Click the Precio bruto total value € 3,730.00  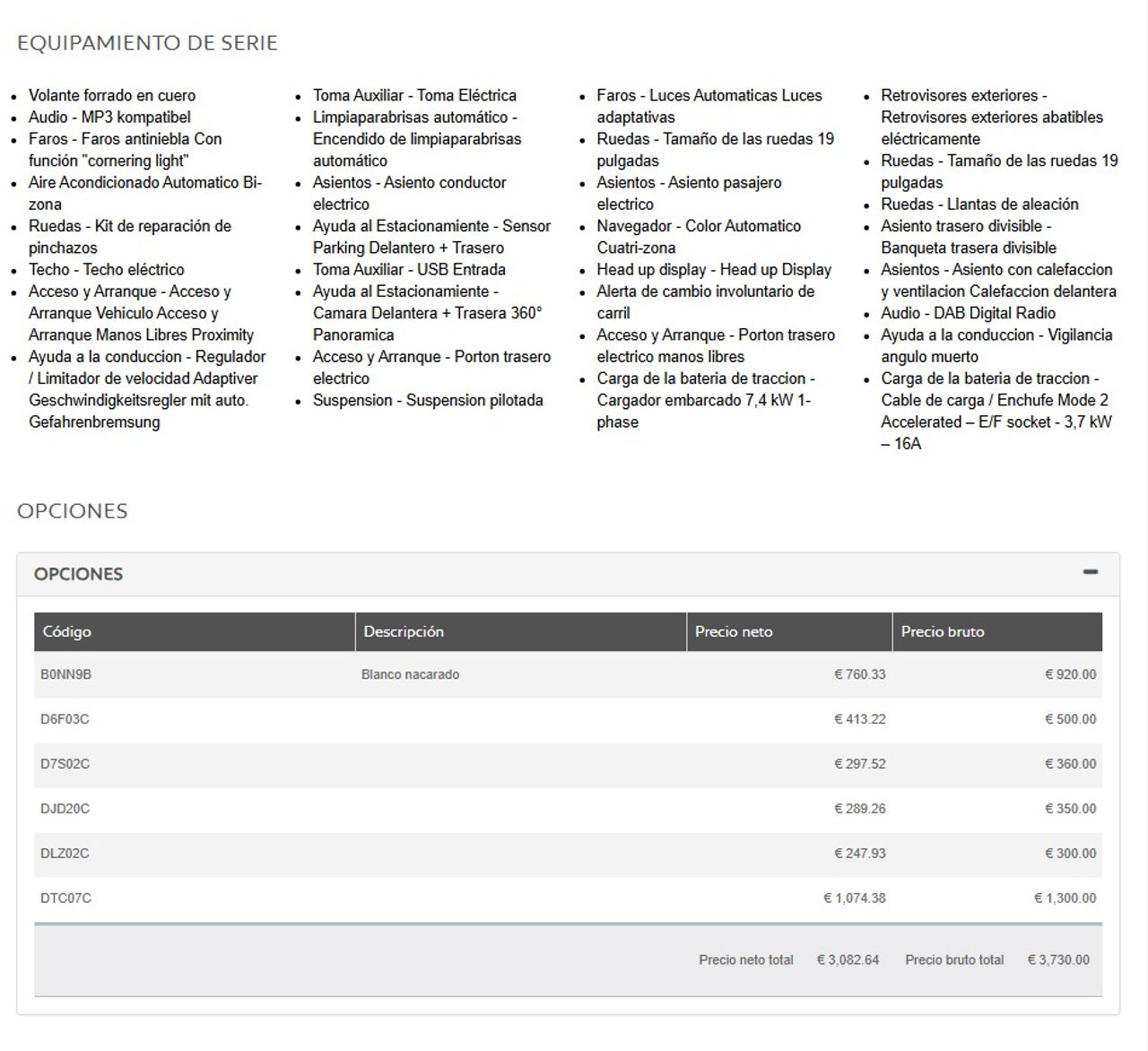click(x=1058, y=960)
